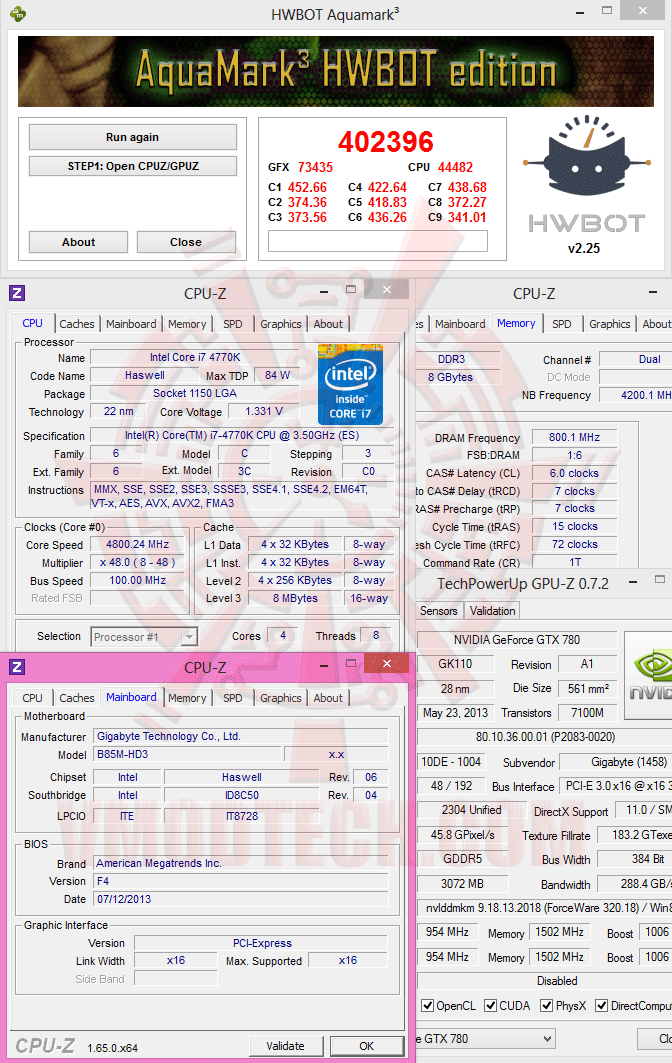This screenshot has width=672, height=1063.
Task: Open the Processor #1 selection dropdown
Action: pos(190,637)
